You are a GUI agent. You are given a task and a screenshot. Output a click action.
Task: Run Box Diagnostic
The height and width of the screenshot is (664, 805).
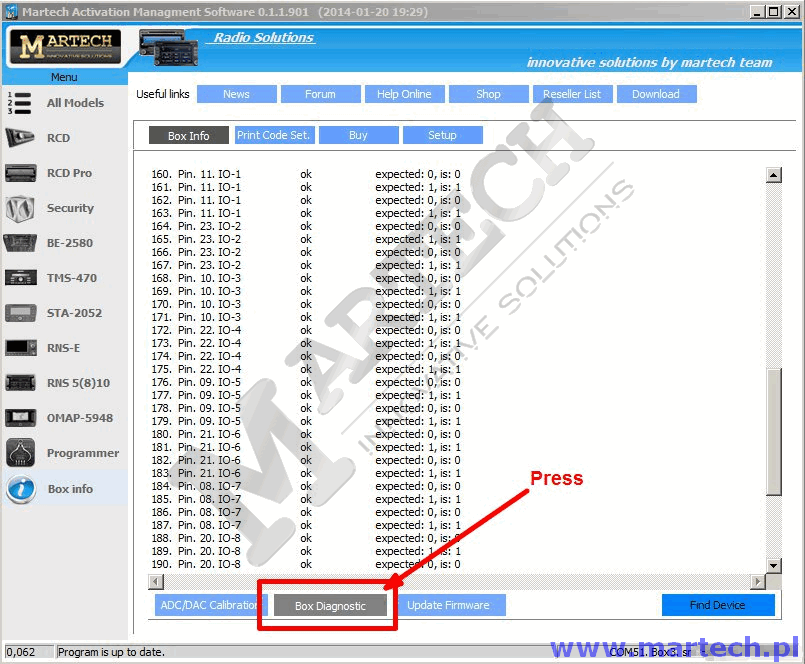click(x=331, y=605)
